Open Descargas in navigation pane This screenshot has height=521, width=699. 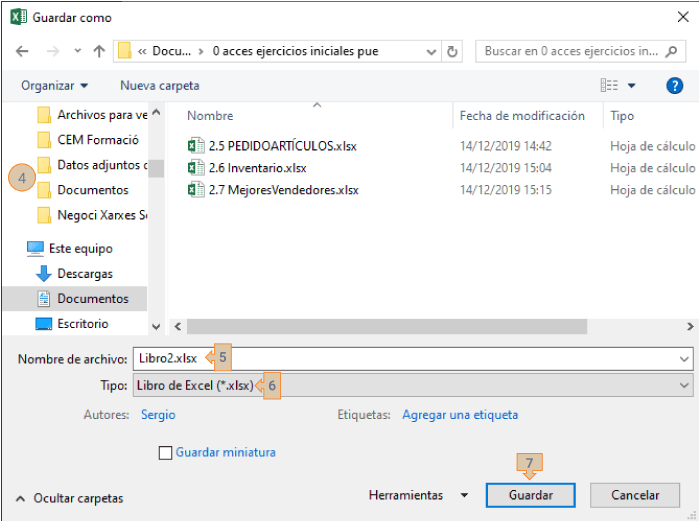tap(74, 274)
